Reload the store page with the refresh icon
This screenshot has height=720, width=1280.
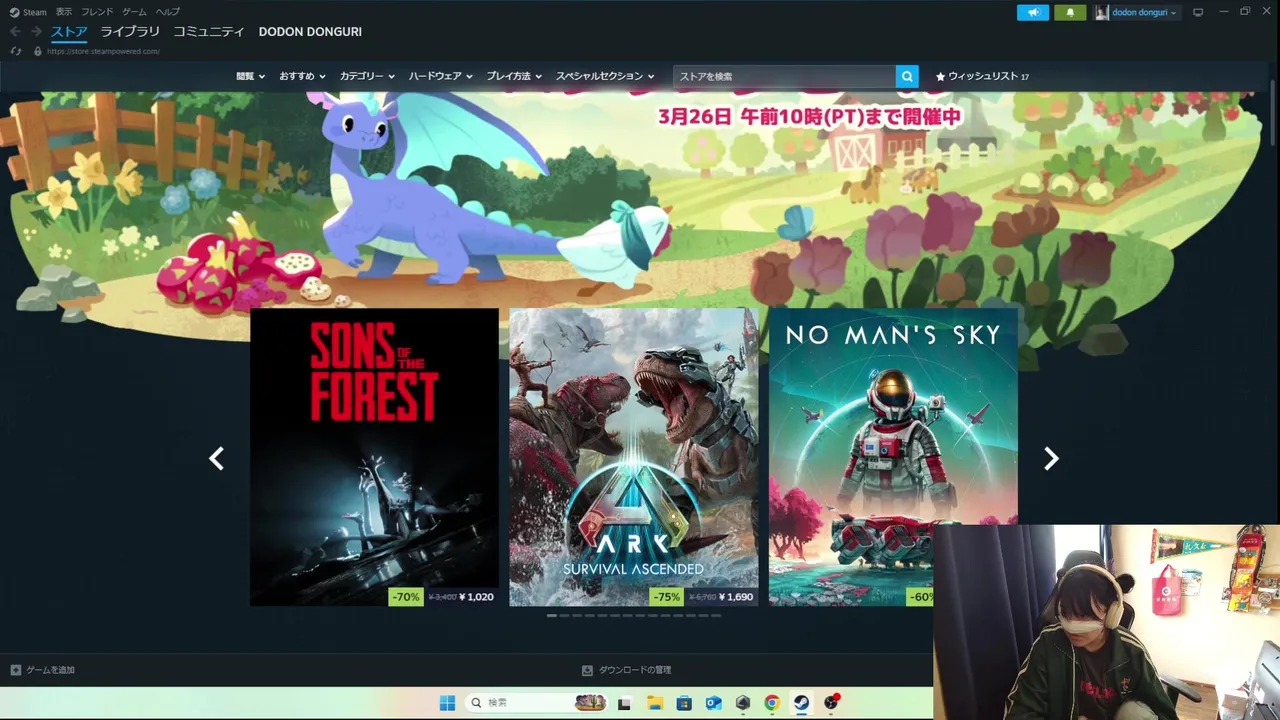click(x=15, y=51)
